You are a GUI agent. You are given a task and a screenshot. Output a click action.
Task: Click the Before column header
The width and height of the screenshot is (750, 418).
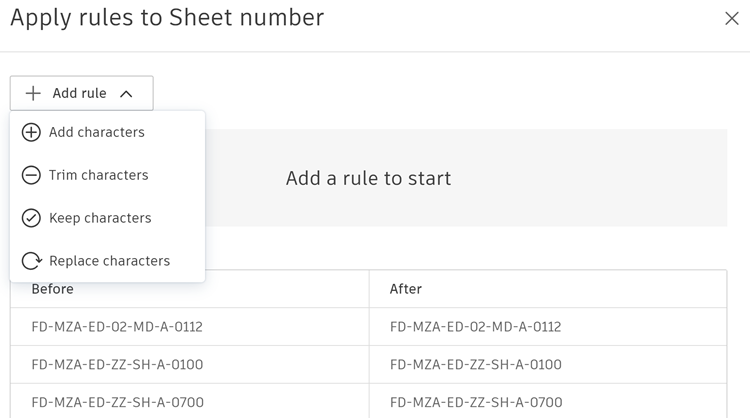(53, 289)
